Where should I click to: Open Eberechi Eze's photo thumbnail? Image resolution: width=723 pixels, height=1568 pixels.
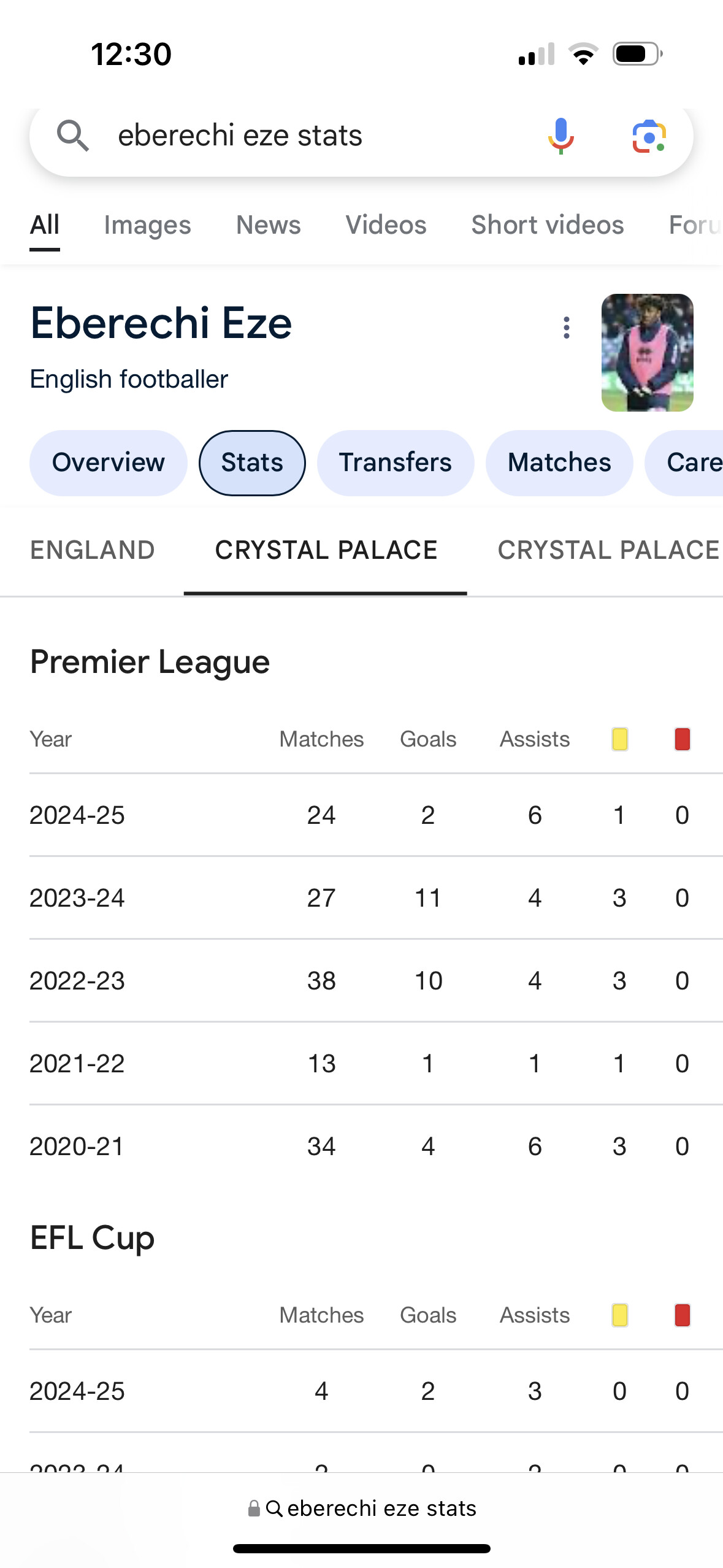point(647,353)
